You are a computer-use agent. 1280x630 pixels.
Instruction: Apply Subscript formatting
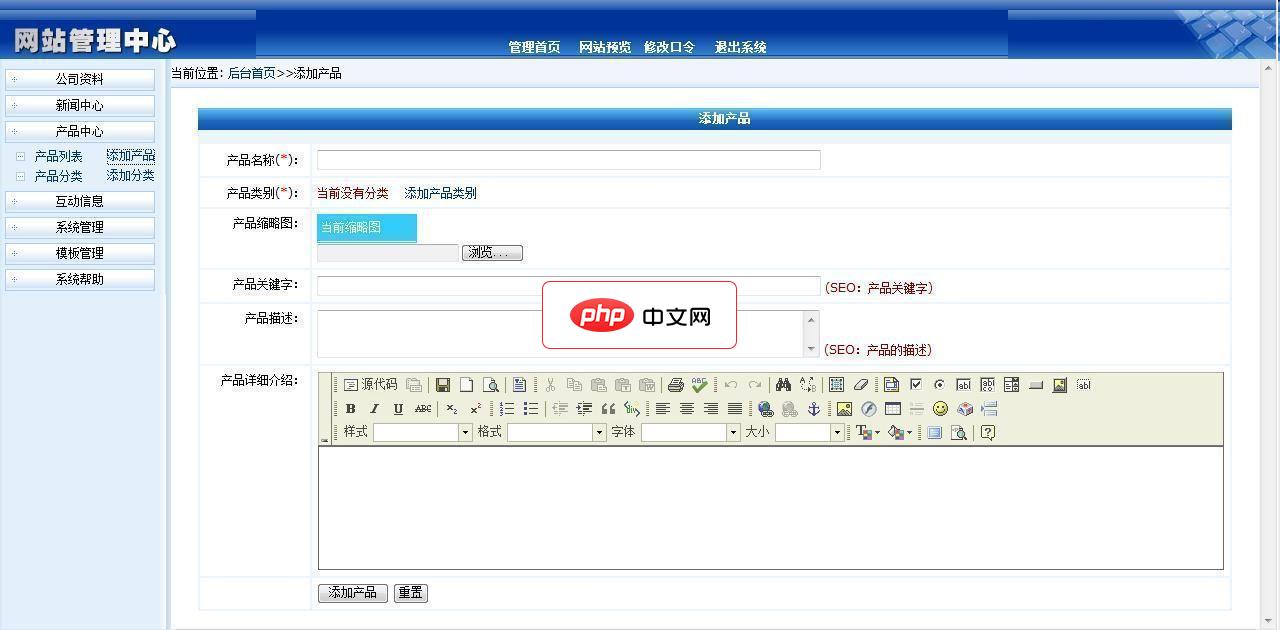pyautogui.click(x=452, y=409)
